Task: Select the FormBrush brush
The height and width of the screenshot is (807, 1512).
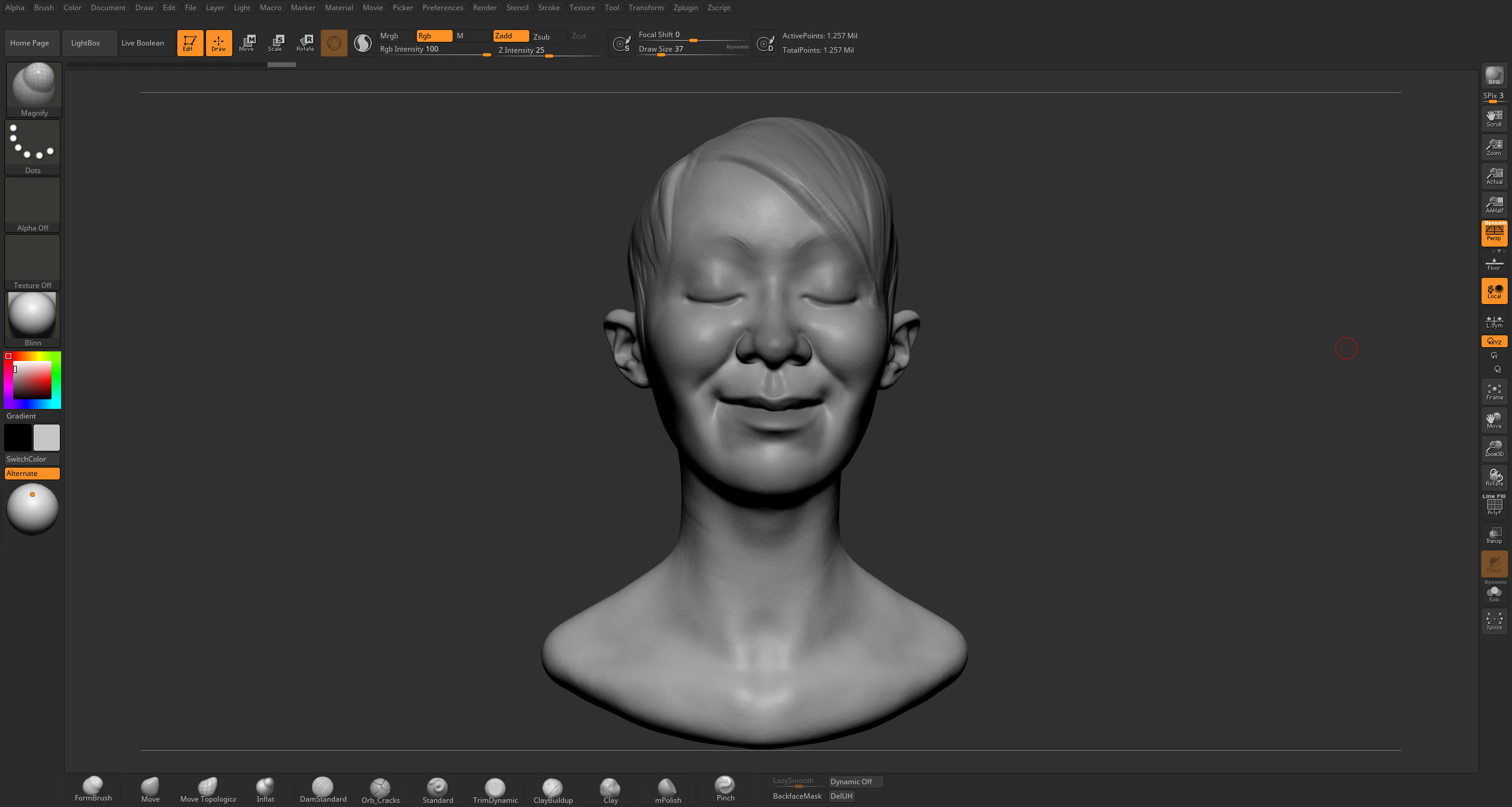Action: pos(93,789)
